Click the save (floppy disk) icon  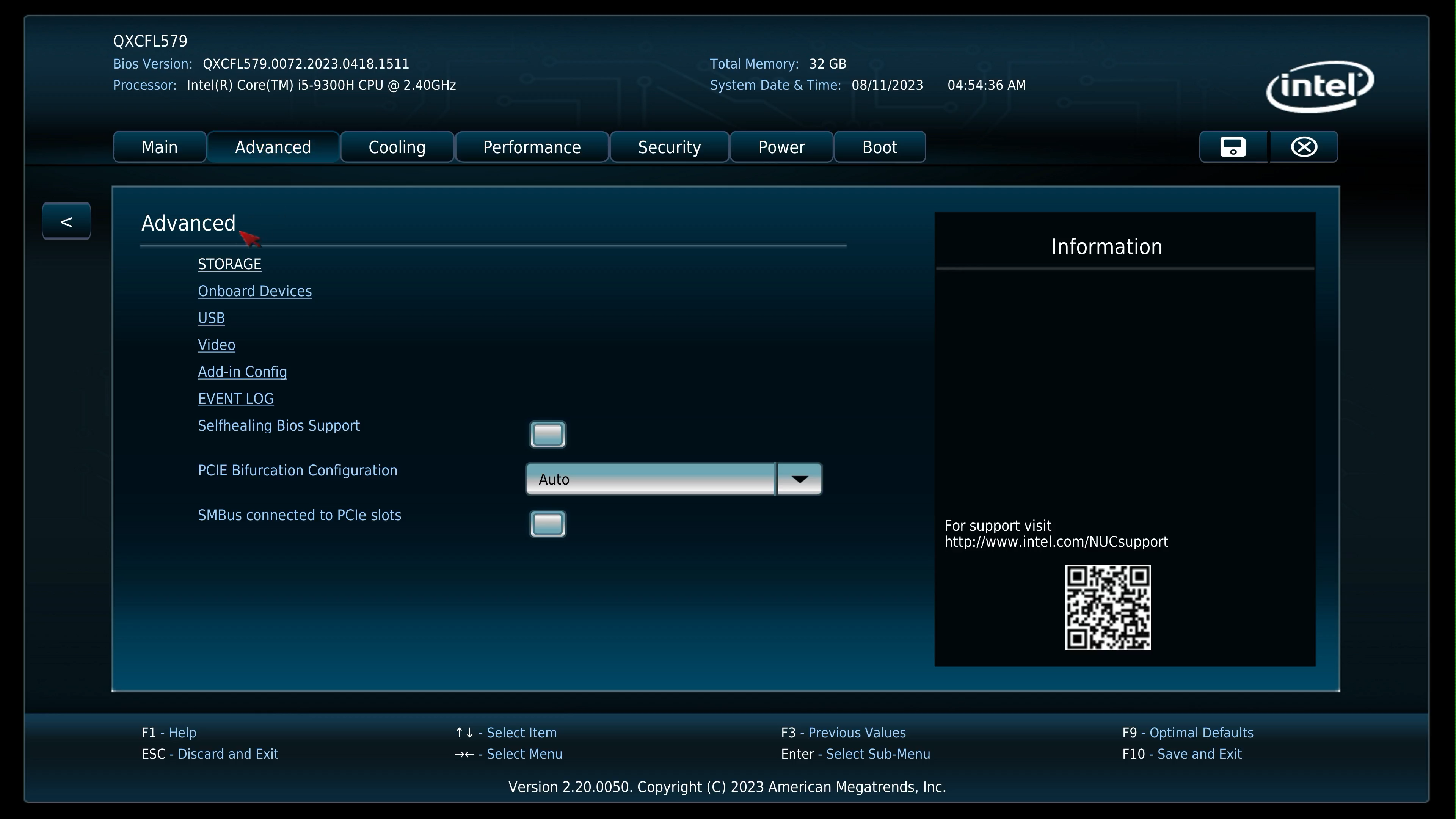click(x=1233, y=147)
